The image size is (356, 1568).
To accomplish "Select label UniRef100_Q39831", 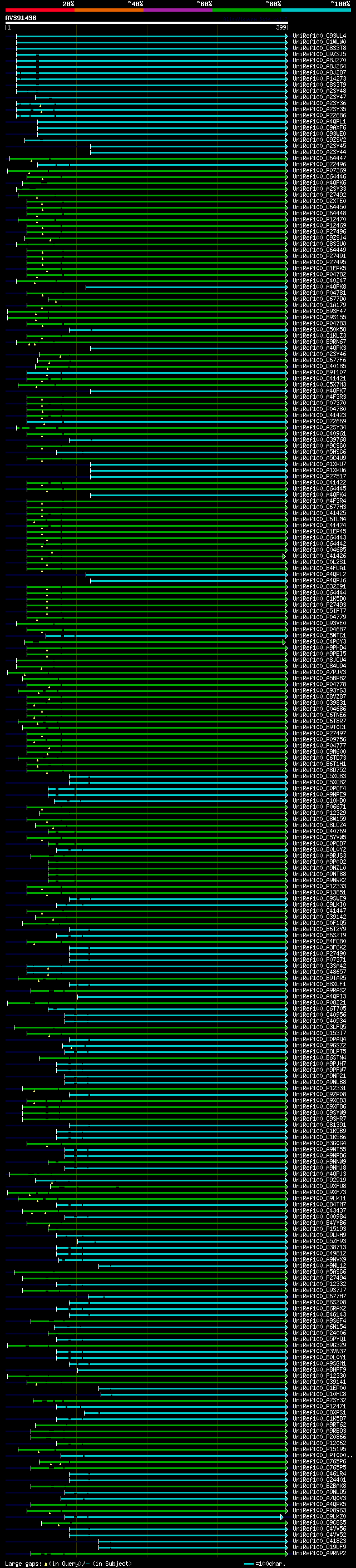I will (319, 703).
